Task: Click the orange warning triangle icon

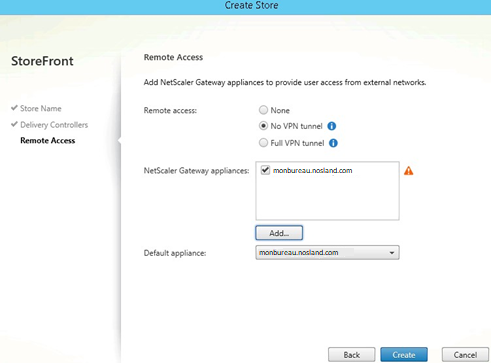Action: pos(409,171)
